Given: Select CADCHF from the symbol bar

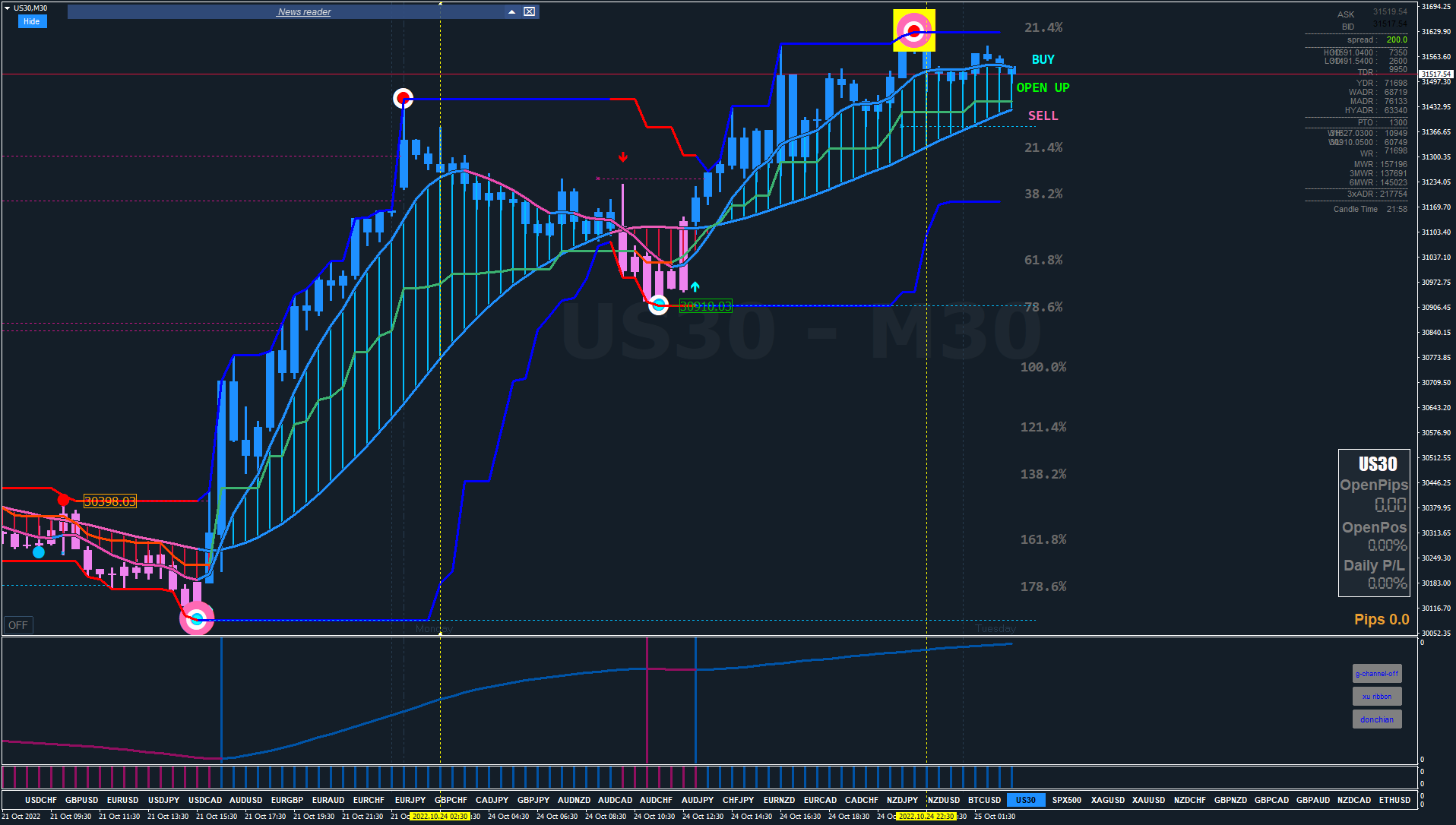Looking at the screenshot, I should click(x=862, y=800).
